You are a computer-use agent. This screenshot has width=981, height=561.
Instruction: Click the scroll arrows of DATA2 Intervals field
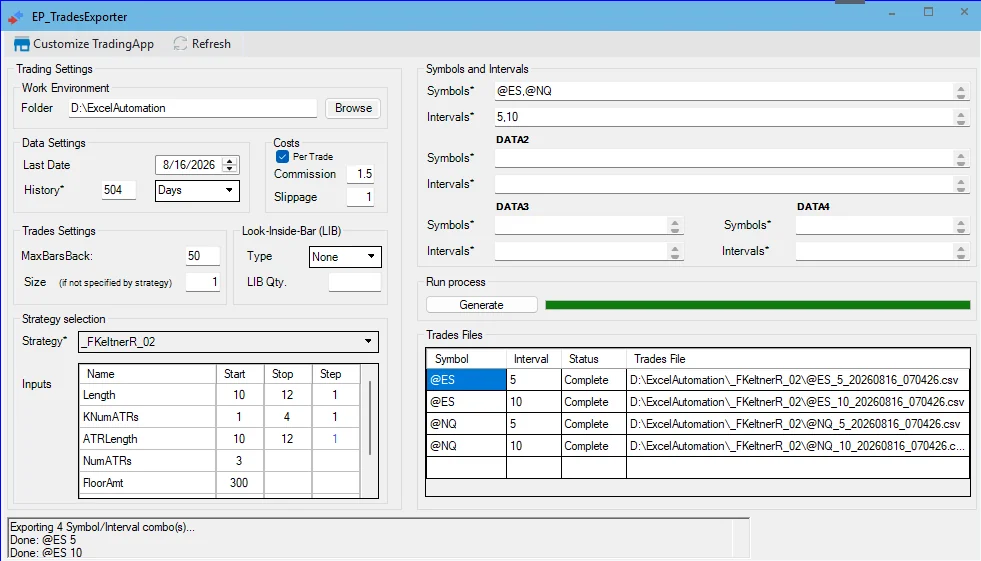(x=961, y=184)
